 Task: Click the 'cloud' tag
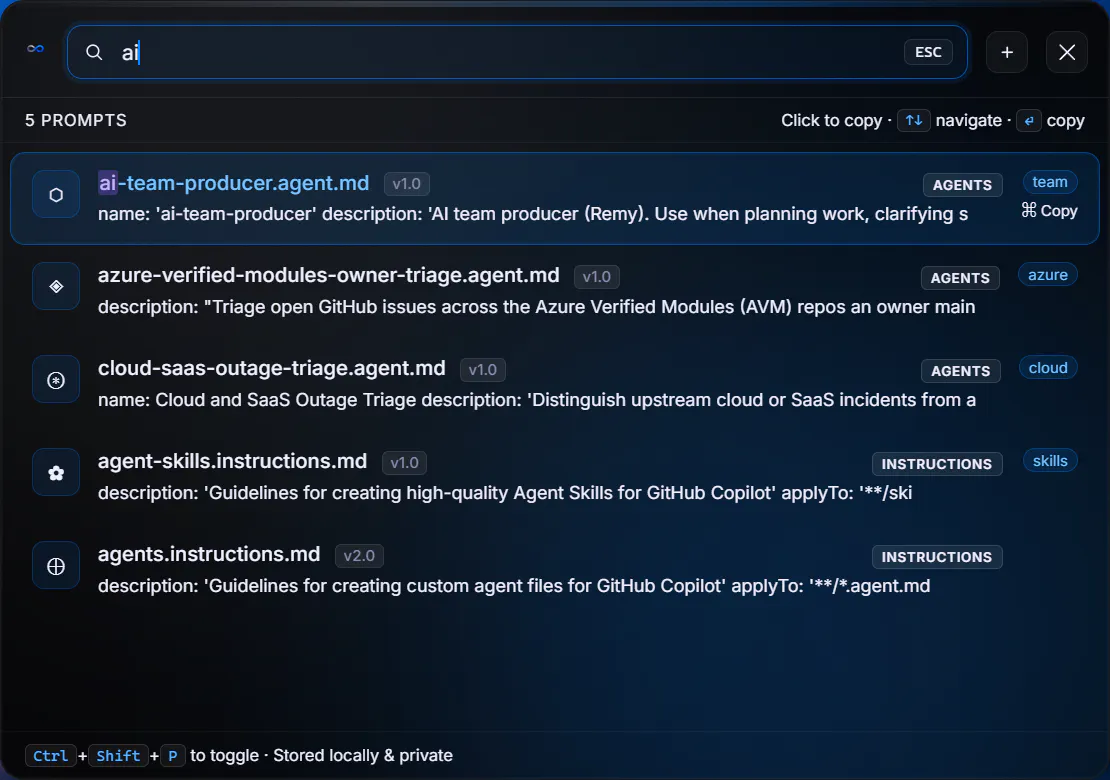pos(1048,368)
